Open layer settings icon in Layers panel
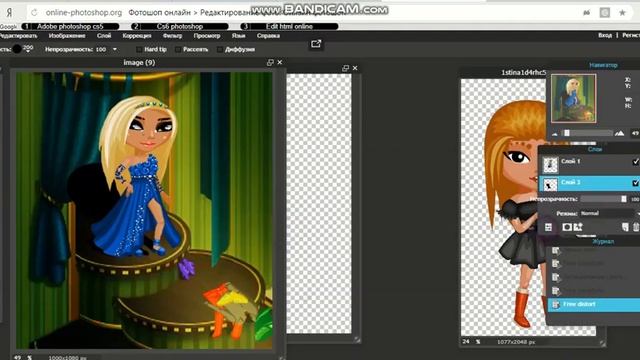The image size is (640, 360). pos(548,227)
